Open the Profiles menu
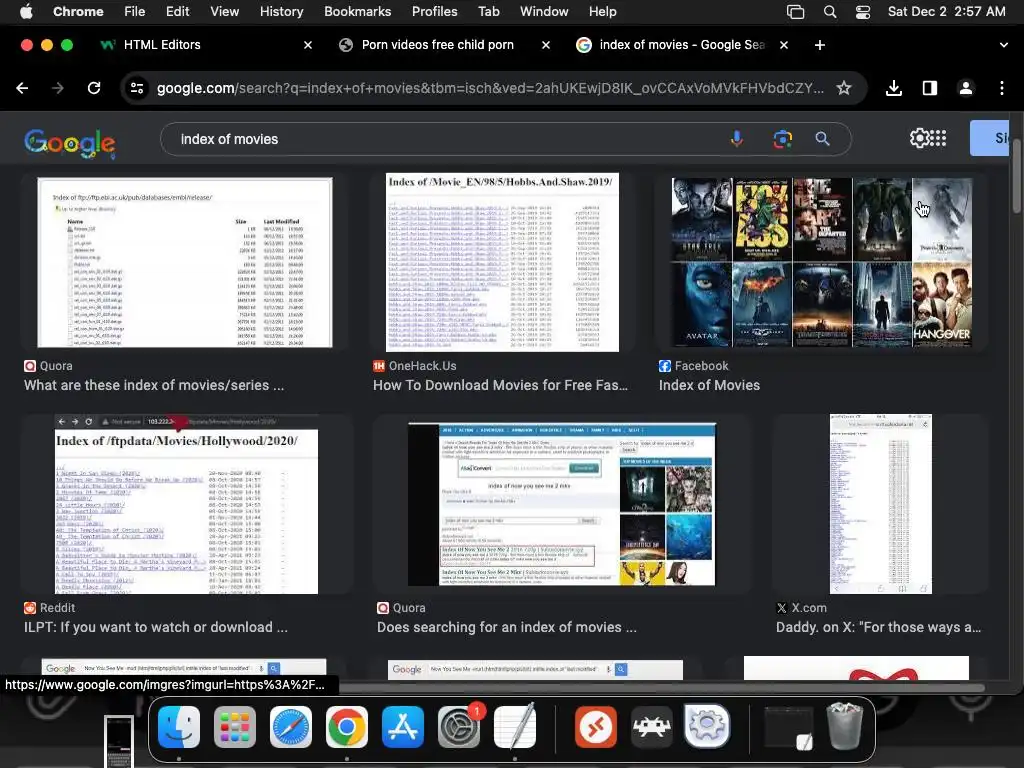 [x=434, y=11]
